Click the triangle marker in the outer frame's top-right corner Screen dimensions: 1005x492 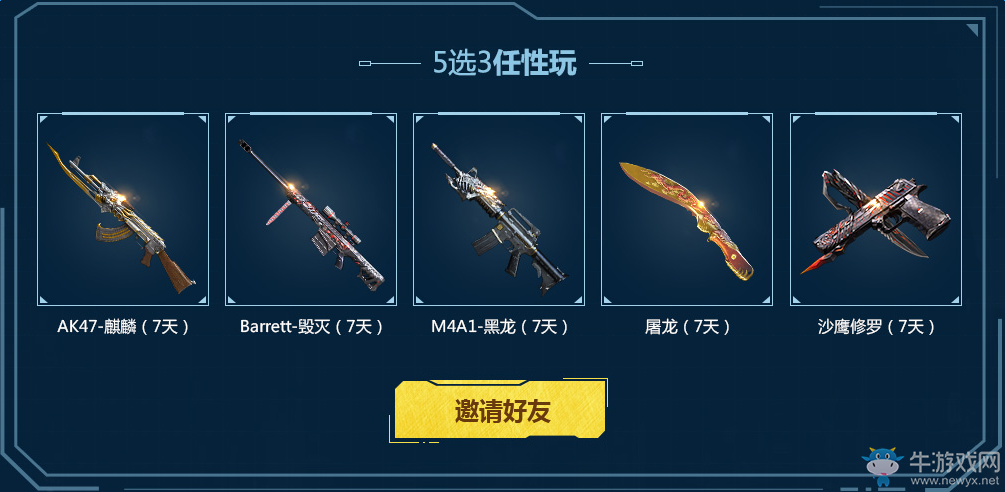pyautogui.click(x=974, y=29)
